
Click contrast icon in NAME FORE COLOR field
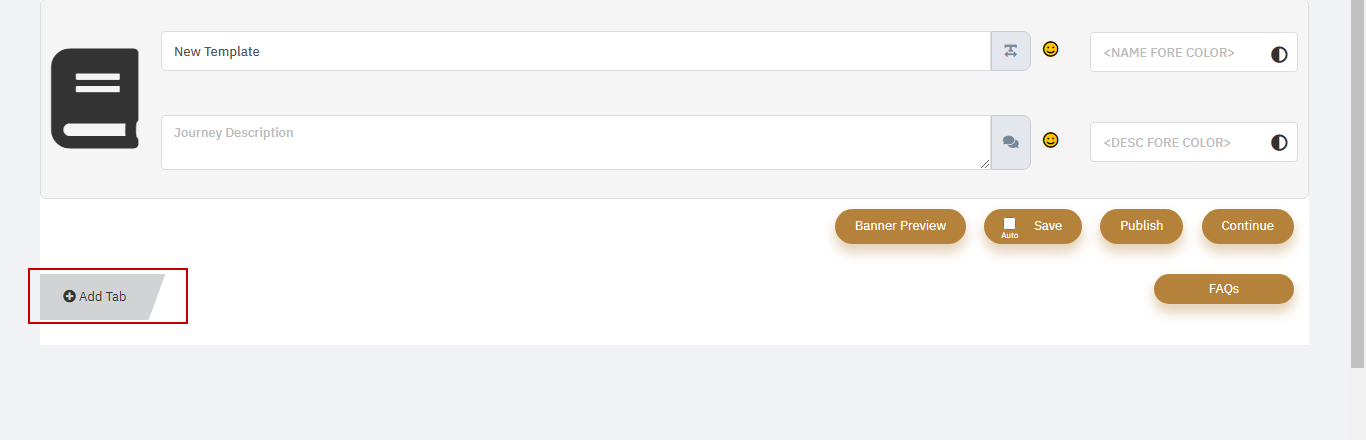[1279, 54]
